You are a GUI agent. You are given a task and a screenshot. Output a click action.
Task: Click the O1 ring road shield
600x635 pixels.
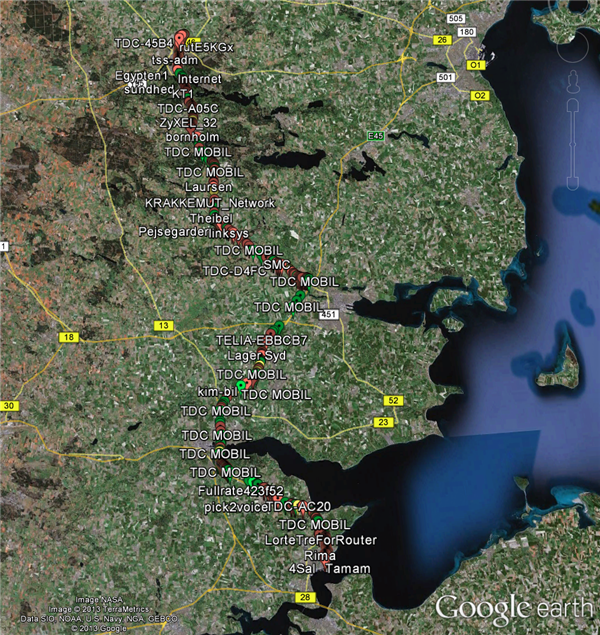click(476, 65)
